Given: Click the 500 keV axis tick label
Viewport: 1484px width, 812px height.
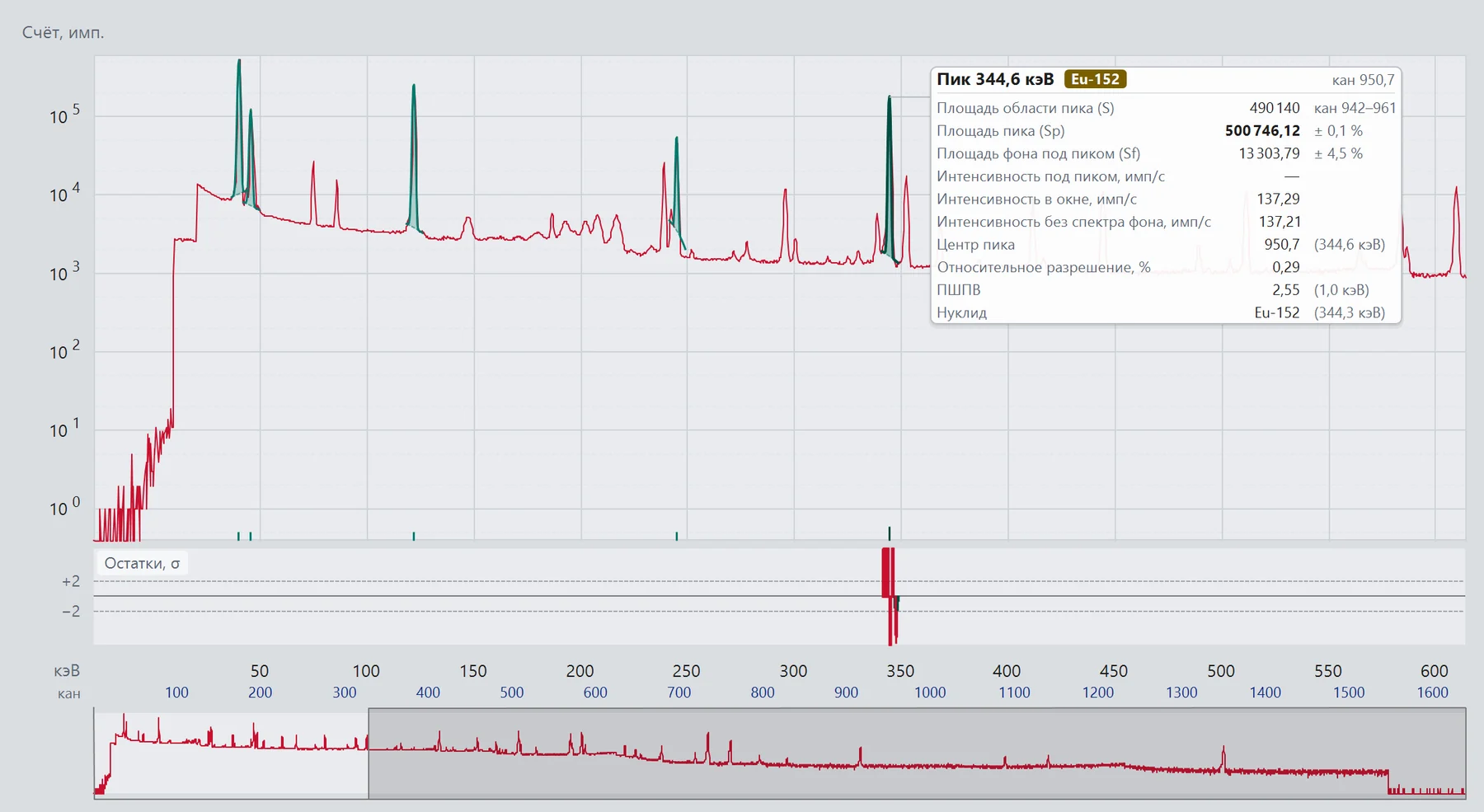Looking at the screenshot, I should coord(1220,671).
